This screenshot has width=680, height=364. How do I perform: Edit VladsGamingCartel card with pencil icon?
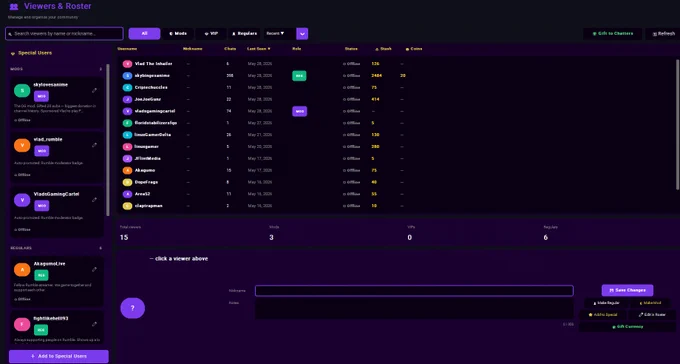click(x=94, y=200)
